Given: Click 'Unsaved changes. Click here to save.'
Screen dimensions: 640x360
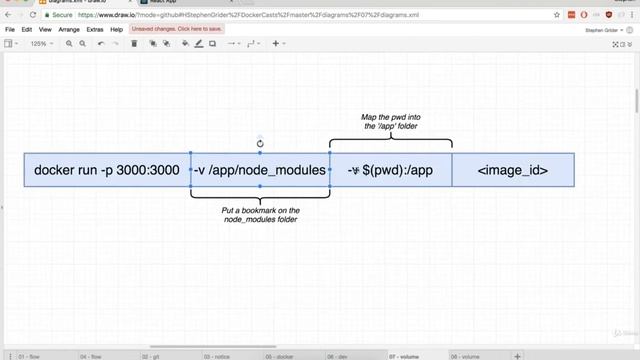Looking at the screenshot, I should pos(177,29).
